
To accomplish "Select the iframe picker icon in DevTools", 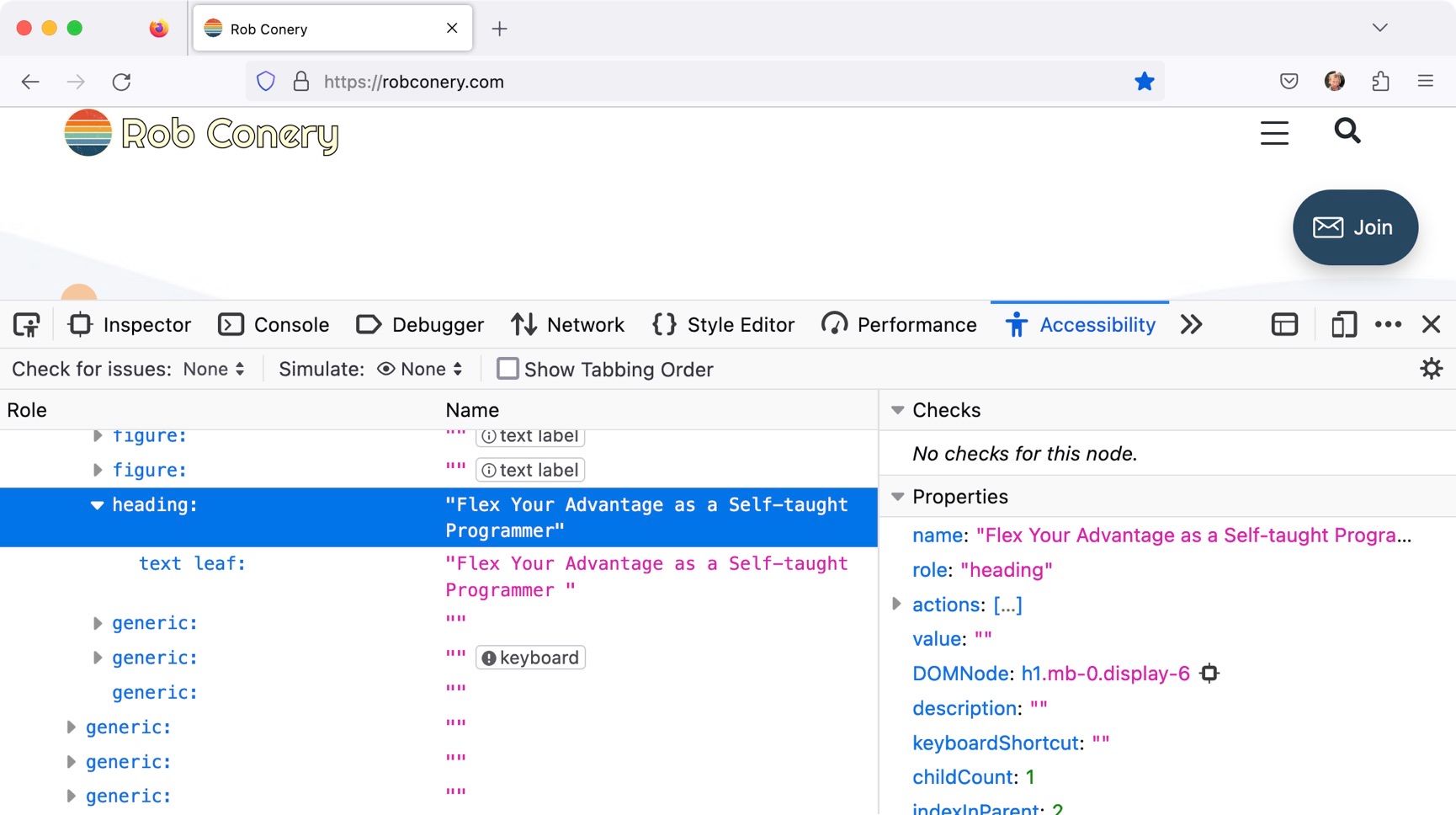I will [x=1284, y=325].
